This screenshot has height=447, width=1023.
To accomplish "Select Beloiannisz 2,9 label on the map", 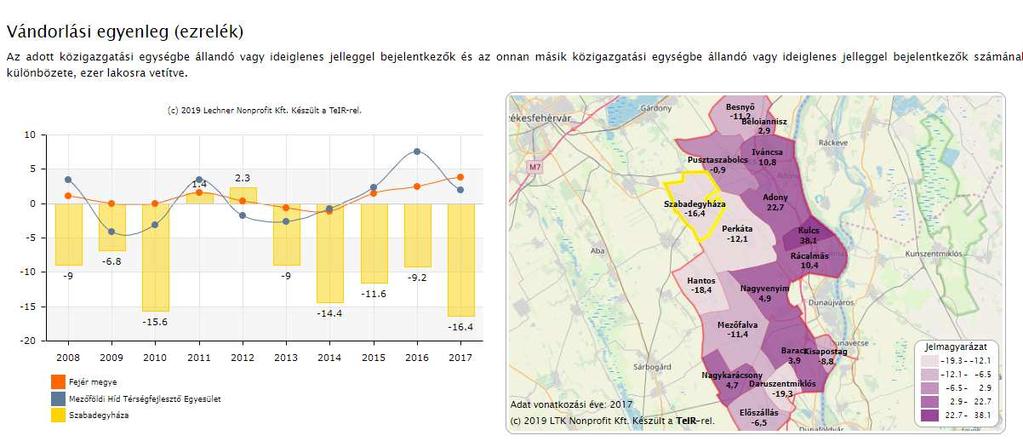I will [764, 126].
